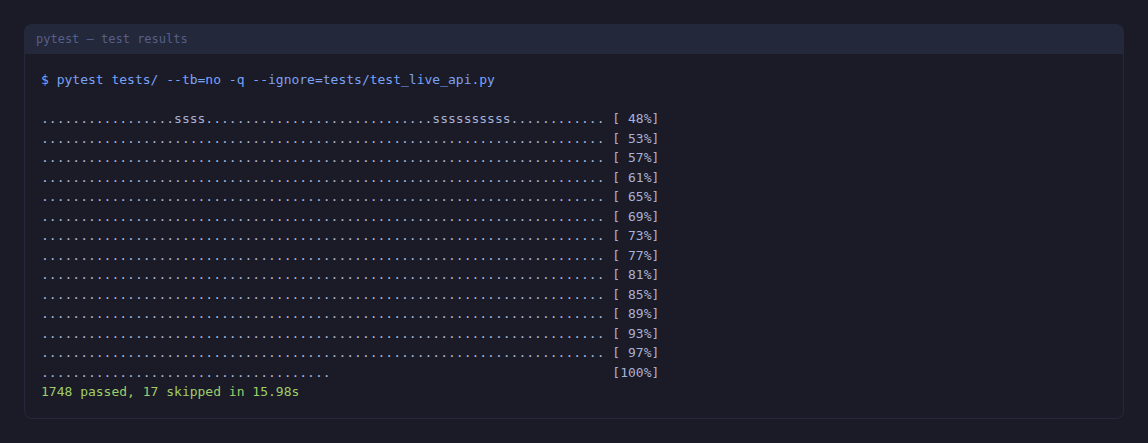Click the [100%] completion marker
Screen dimensions: 1148x443
coord(635,372)
